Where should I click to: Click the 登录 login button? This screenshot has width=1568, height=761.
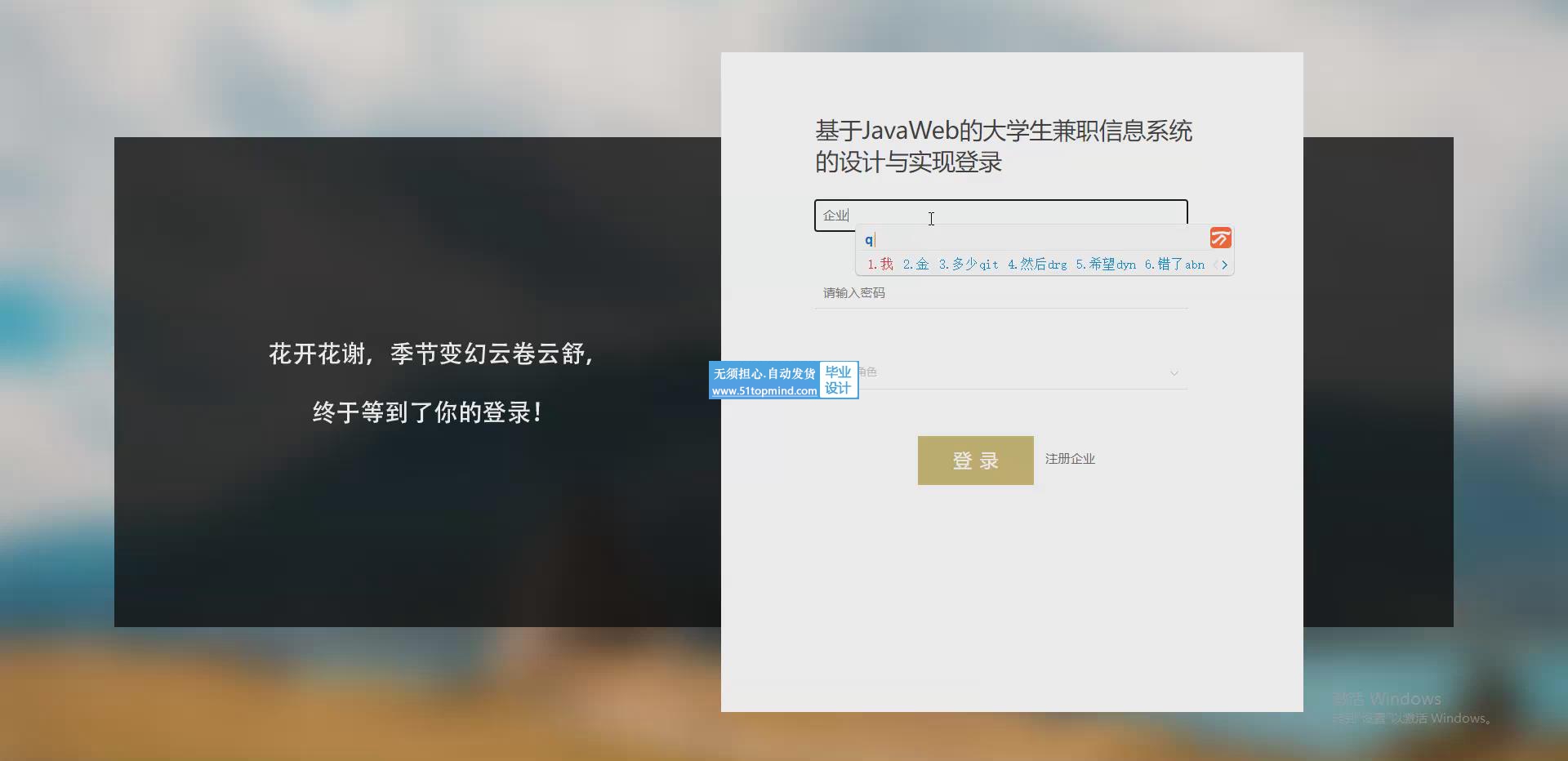click(975, 461)
